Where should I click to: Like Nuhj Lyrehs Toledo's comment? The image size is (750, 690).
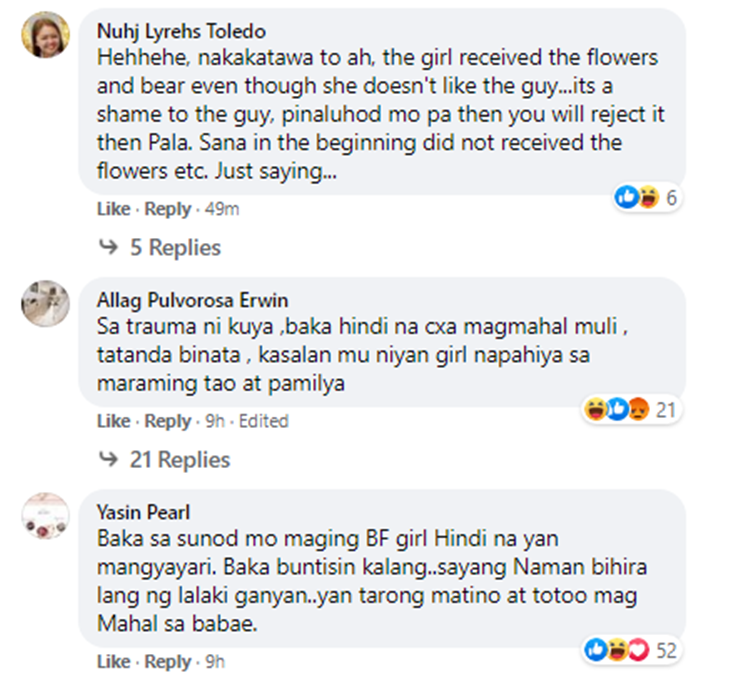point(113,209)
